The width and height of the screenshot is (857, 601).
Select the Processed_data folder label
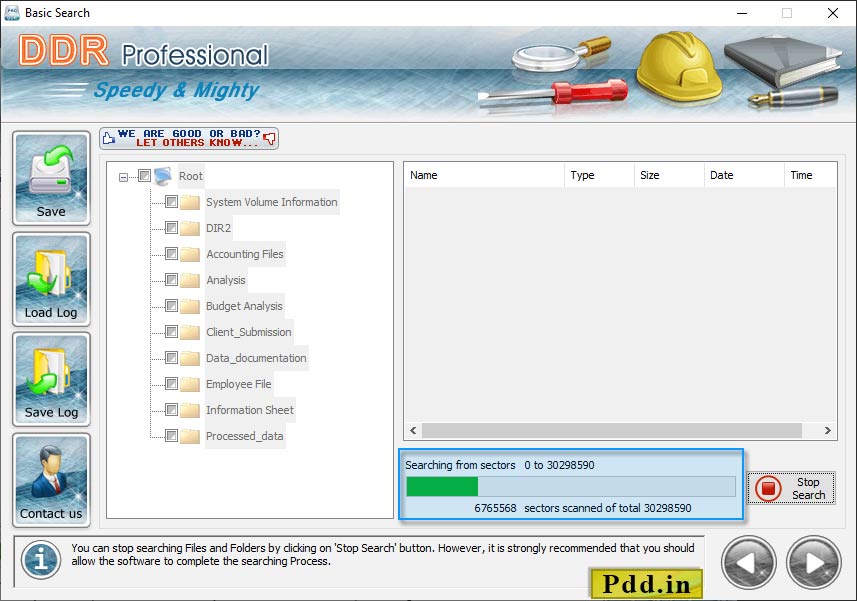(x=245, y=436)
